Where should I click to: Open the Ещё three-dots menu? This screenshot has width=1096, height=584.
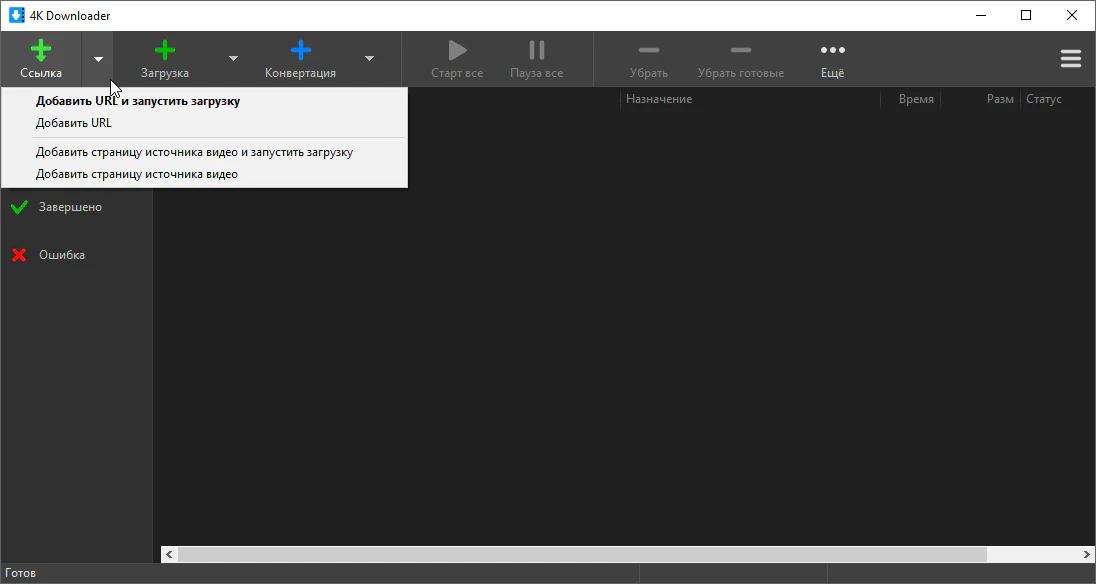coord(832,51)
